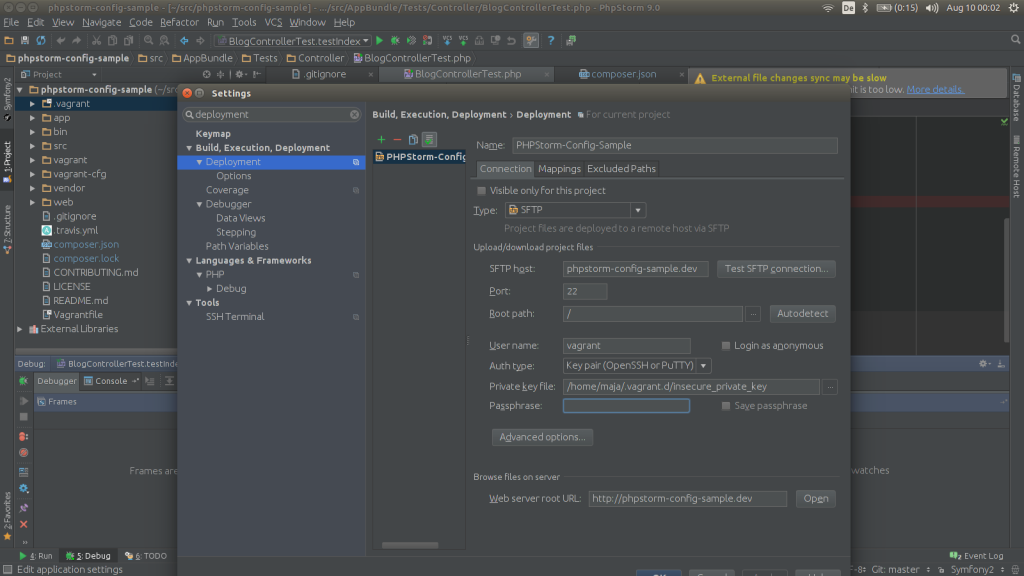Select the Vagrantfile in Project tree
This screenshot has width=1024, height=576.
pos(78,315)
